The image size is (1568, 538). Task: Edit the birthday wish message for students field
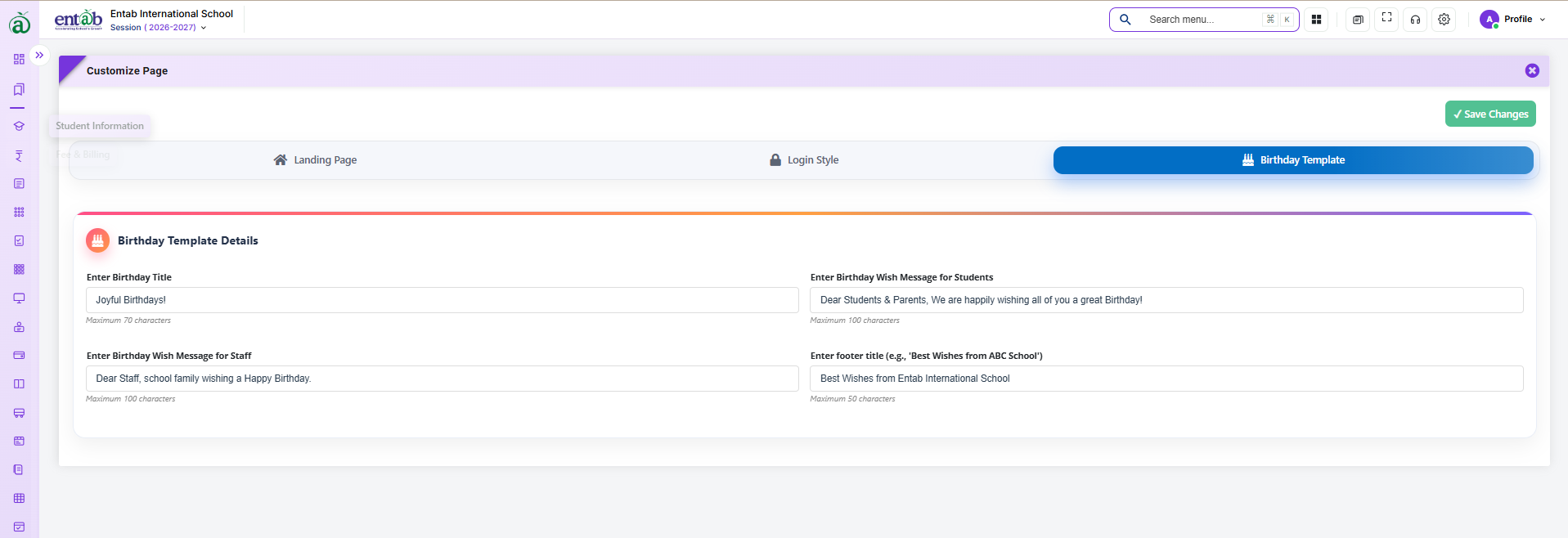point(1166,300)
